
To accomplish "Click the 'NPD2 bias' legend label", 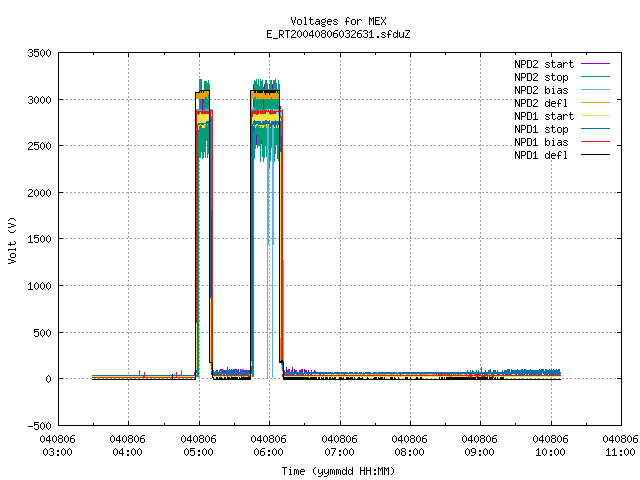I will [x=541, y=90].
